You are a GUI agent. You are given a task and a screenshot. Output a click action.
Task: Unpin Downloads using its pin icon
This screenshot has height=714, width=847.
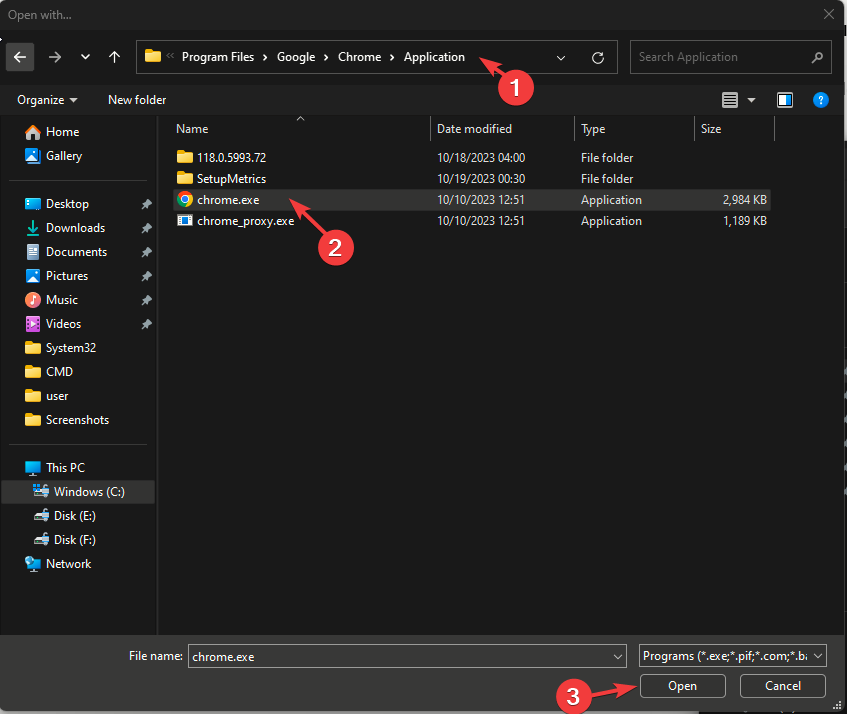[146, 228]
